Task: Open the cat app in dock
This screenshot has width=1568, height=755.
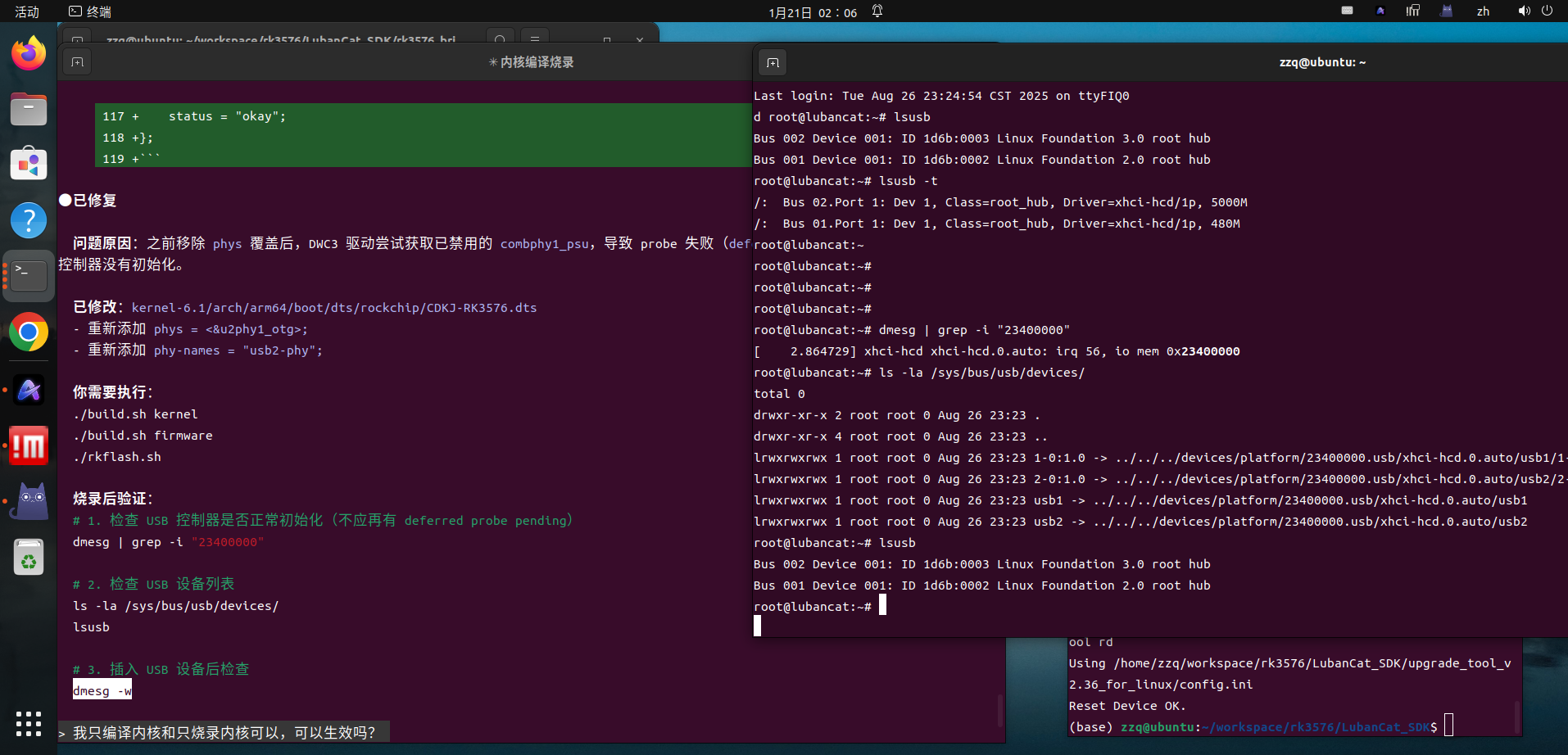Action: coord(29,501)
